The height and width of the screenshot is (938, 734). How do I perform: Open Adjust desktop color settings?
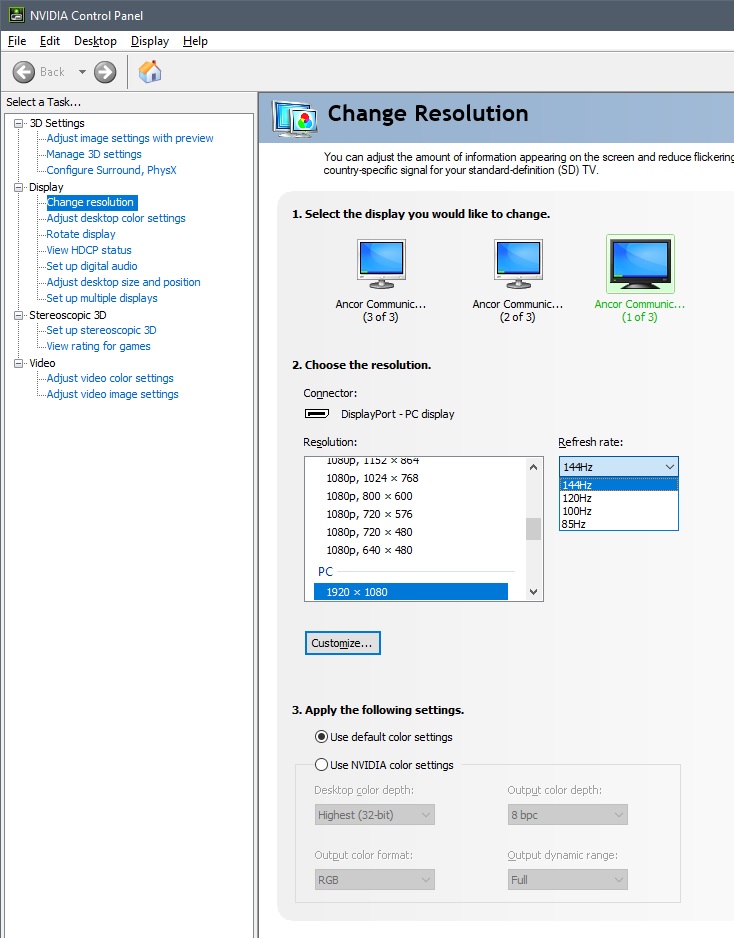click(x=116, y=218)
